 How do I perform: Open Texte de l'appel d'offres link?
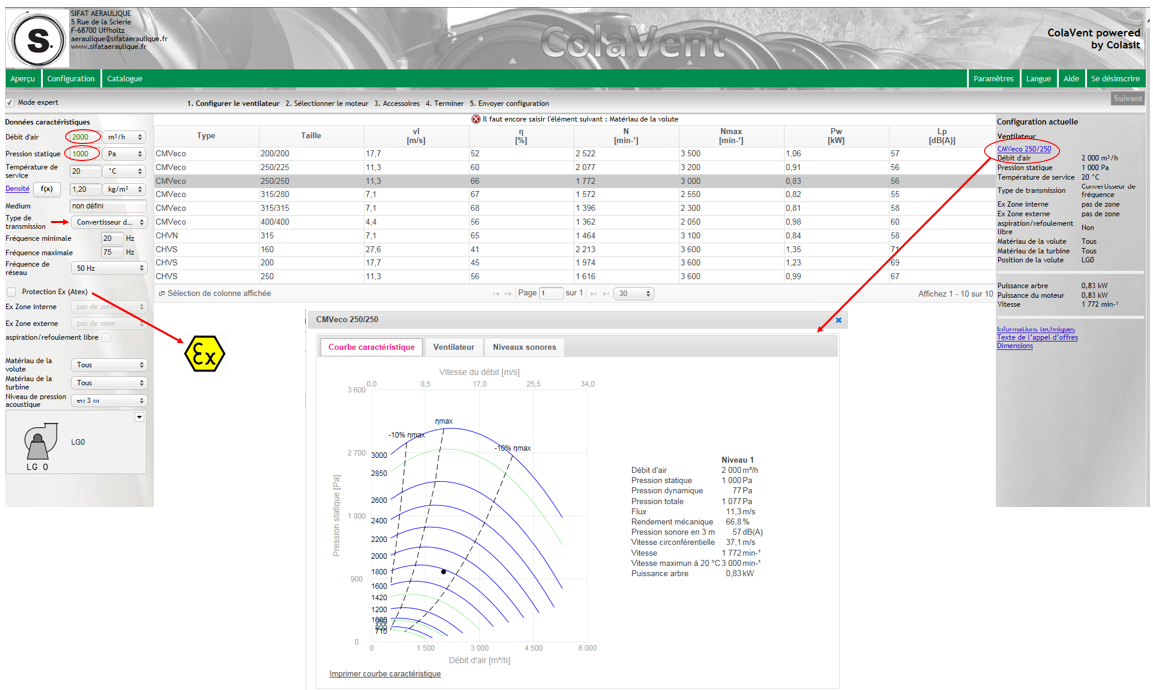(x=1038, y=338)
